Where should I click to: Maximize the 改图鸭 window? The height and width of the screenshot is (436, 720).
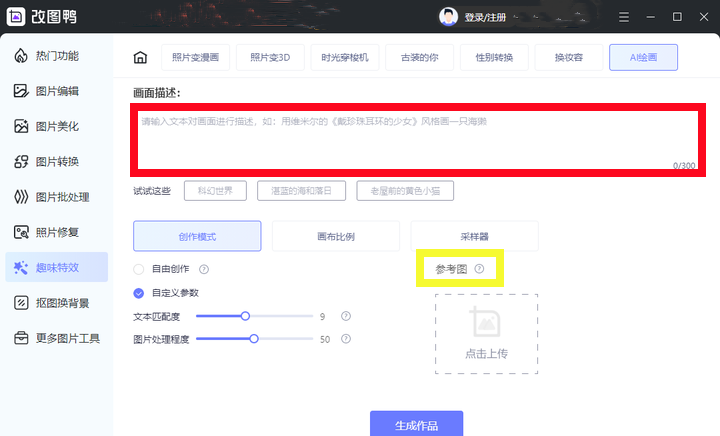[x=677, y=17]
